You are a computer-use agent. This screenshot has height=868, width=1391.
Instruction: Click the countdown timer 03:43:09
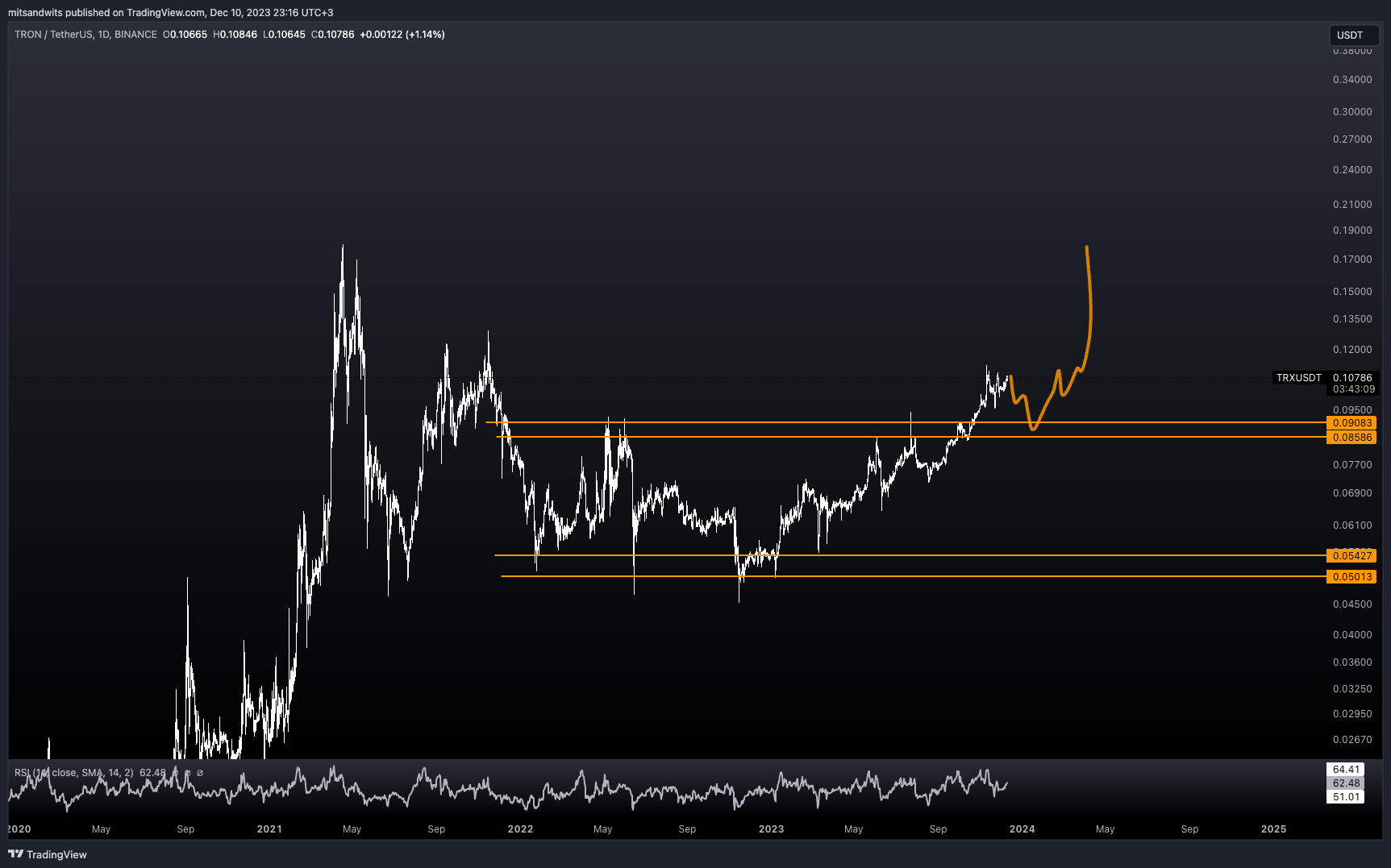1353,389
